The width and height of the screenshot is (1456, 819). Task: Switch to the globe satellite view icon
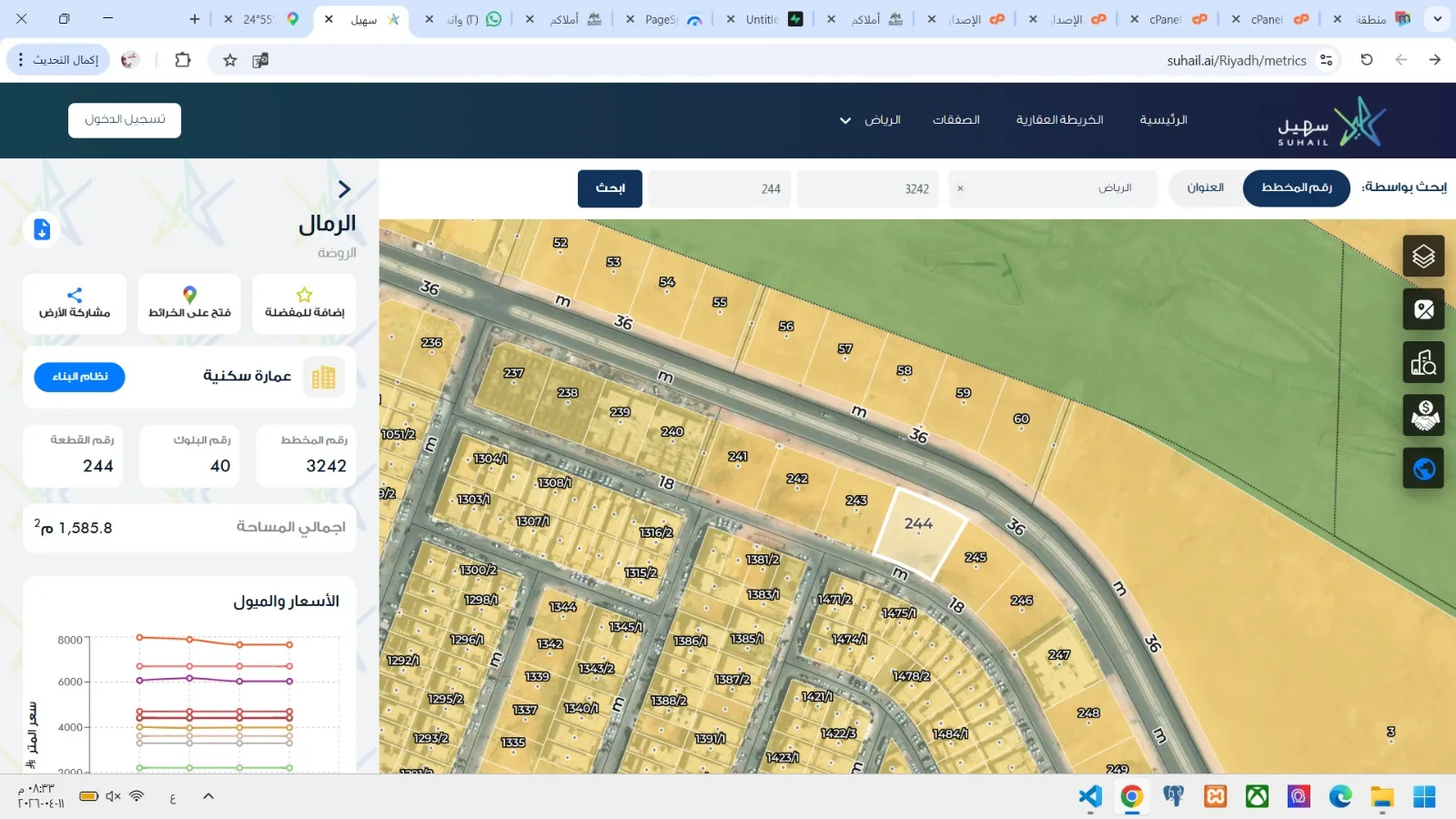coord(1423,468)
